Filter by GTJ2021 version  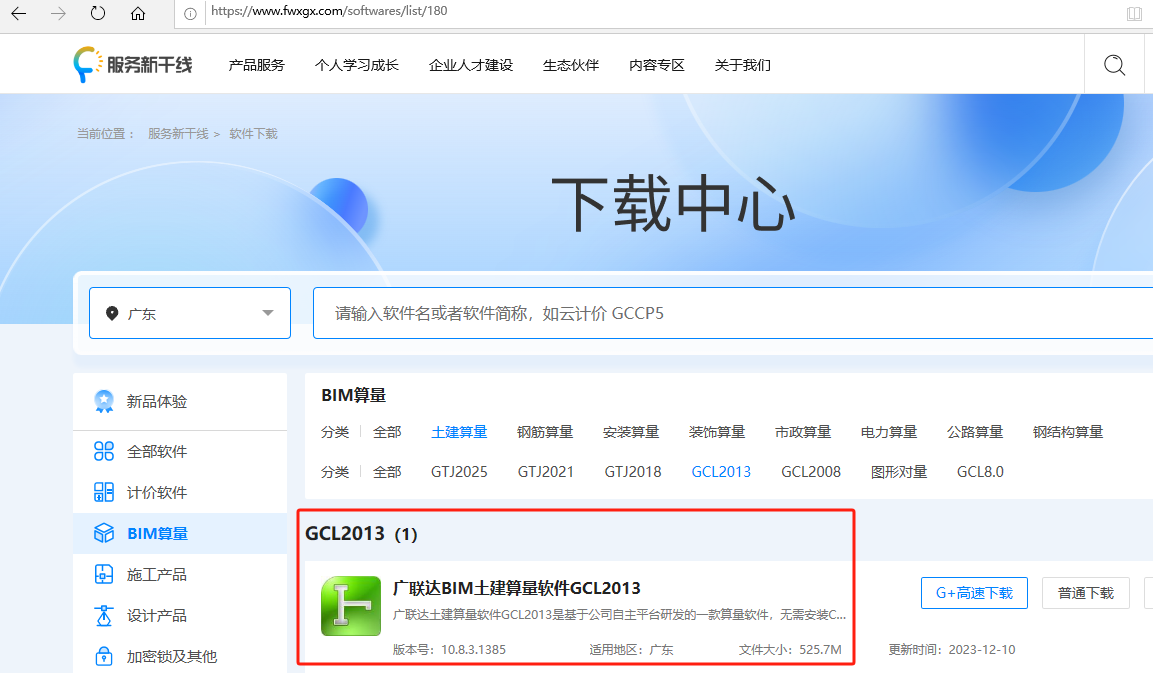point(546,471)
